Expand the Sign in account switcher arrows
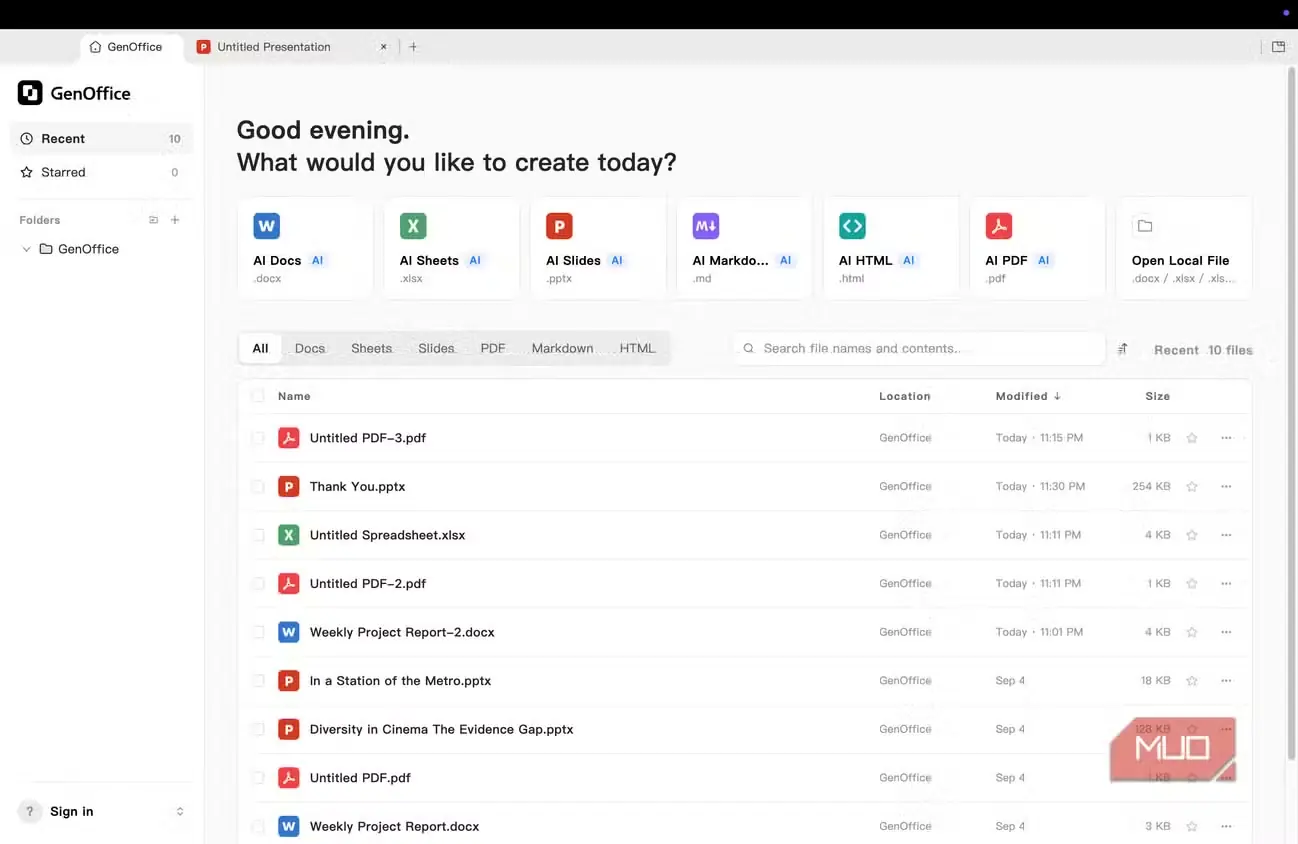 (180, 812)
